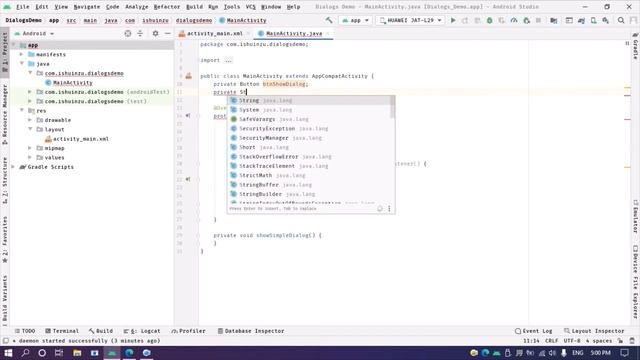Open the Gradle tool window on right edge
This screenshot has width=640, height=360.
pos(636,47)
